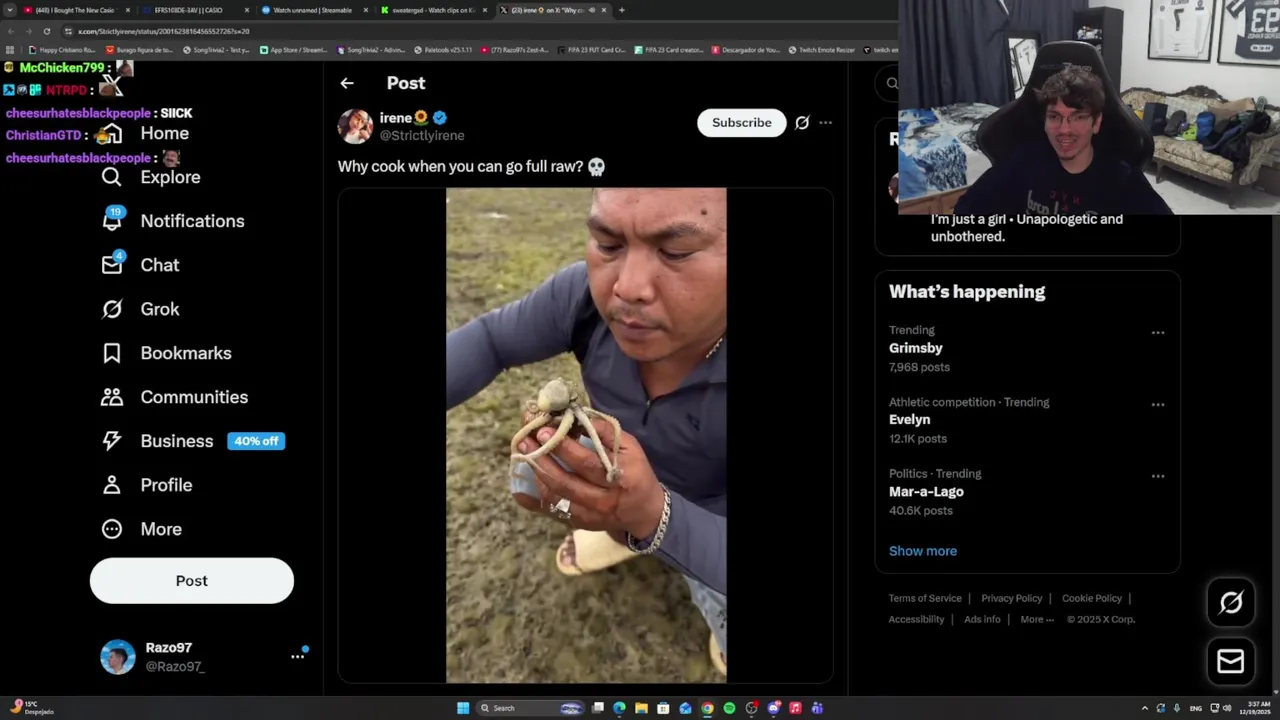Open the More sidebar menu

pos(141,529)
